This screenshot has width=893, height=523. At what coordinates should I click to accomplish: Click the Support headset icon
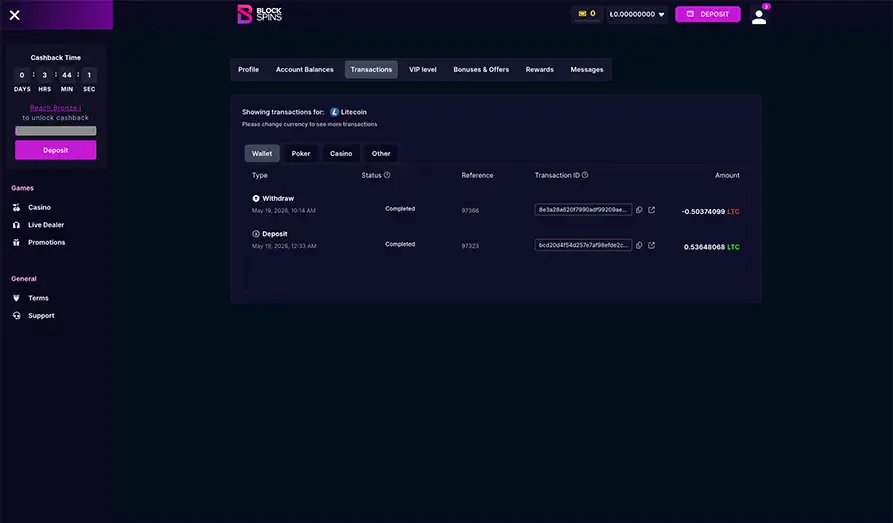point(16,316)
